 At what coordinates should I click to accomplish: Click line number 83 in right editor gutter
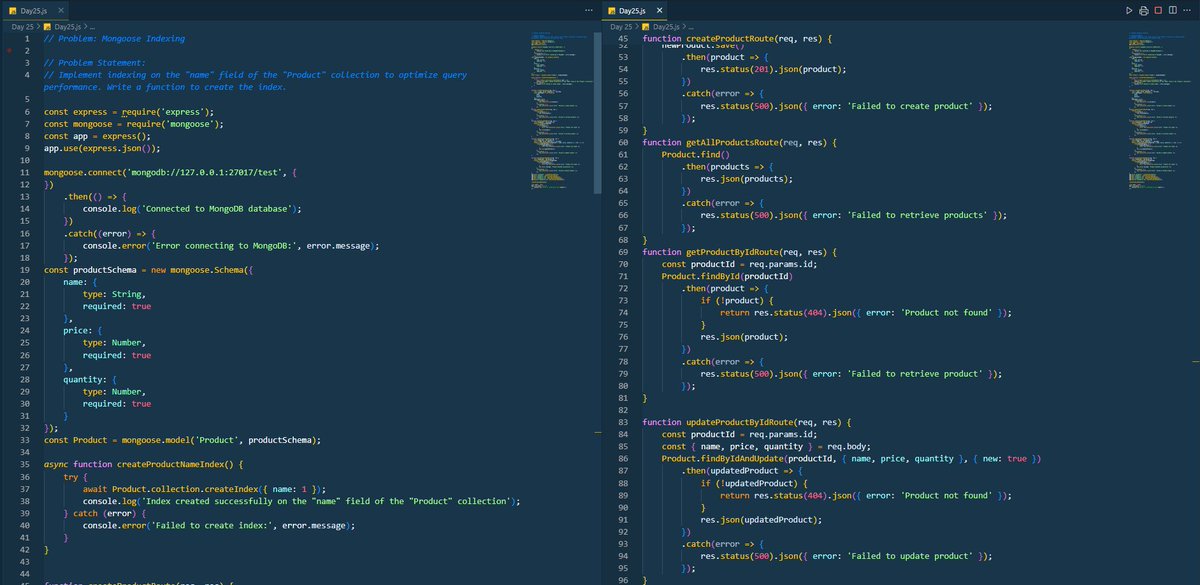[x=625, y=421]
